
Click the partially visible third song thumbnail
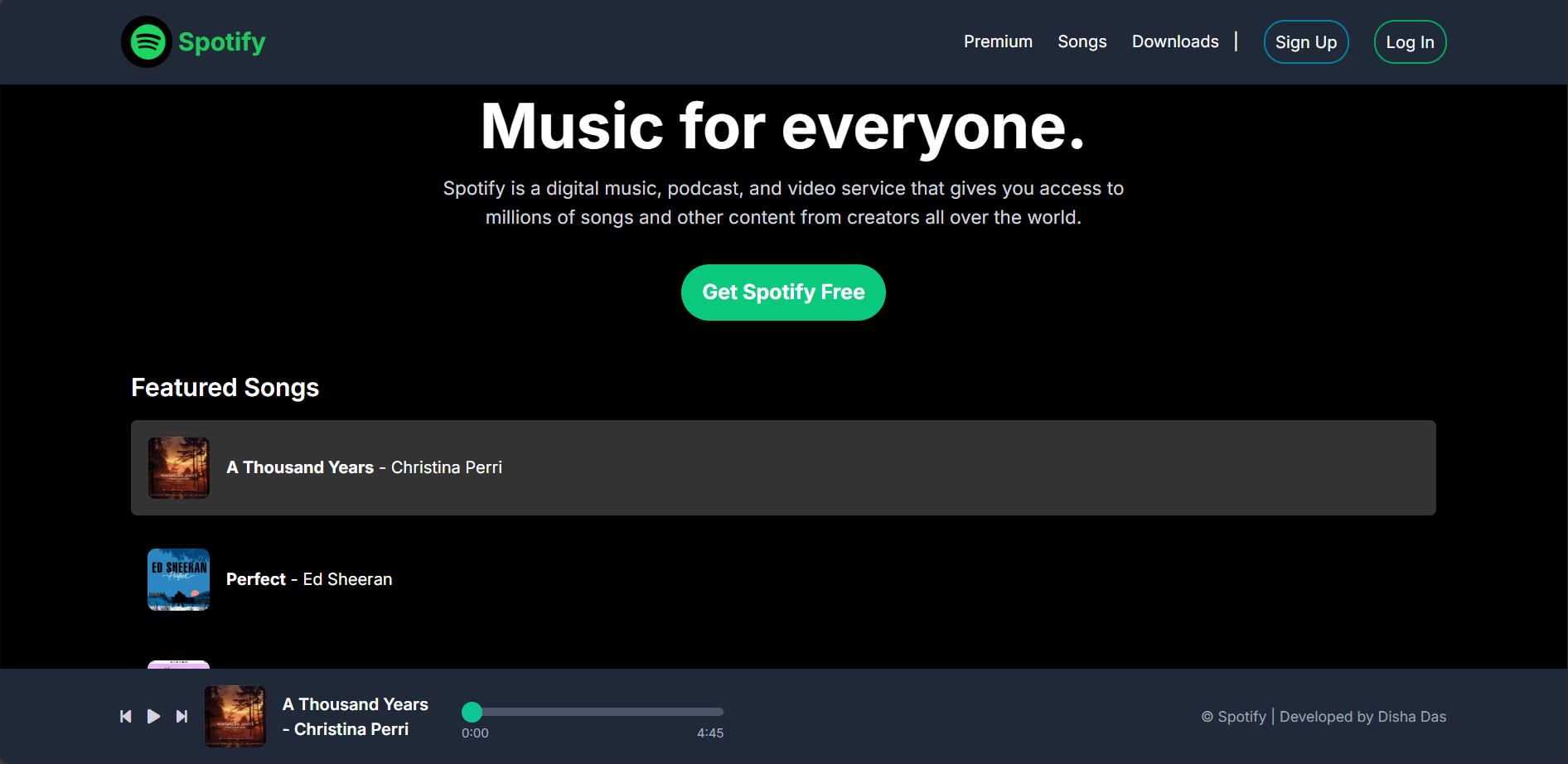(178, 665)
